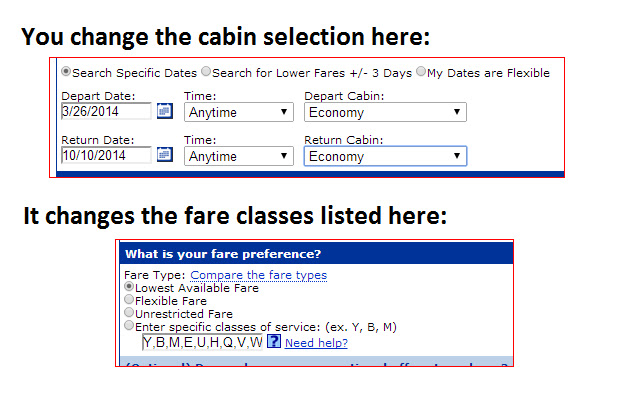The image size is (640, 400).
Task: Expand the return Time Anytime dropdown
Action: coord(238,156)
